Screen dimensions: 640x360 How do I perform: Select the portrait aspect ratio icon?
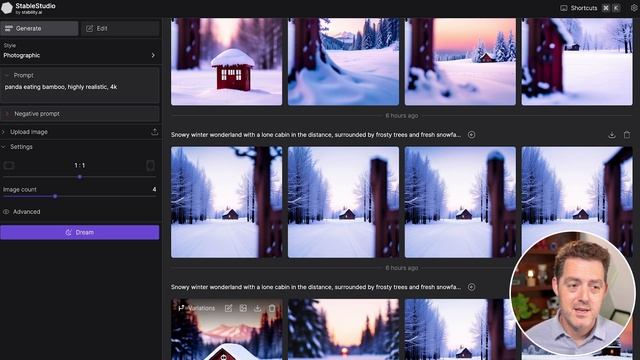[150, 165]
